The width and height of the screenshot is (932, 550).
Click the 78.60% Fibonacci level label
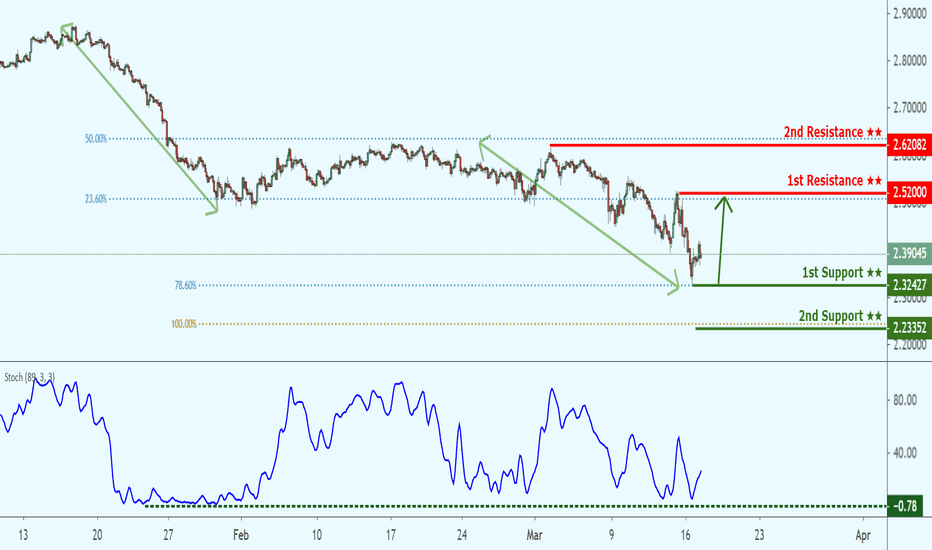185,285
